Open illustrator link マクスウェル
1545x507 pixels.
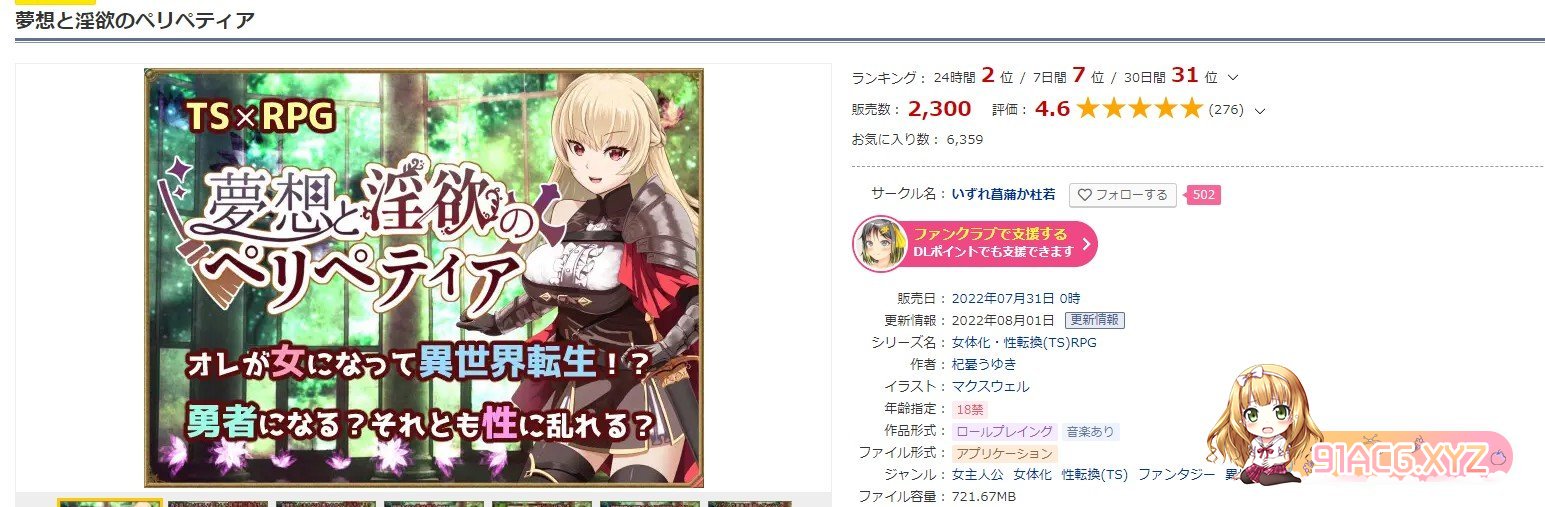tap(990, 386)
